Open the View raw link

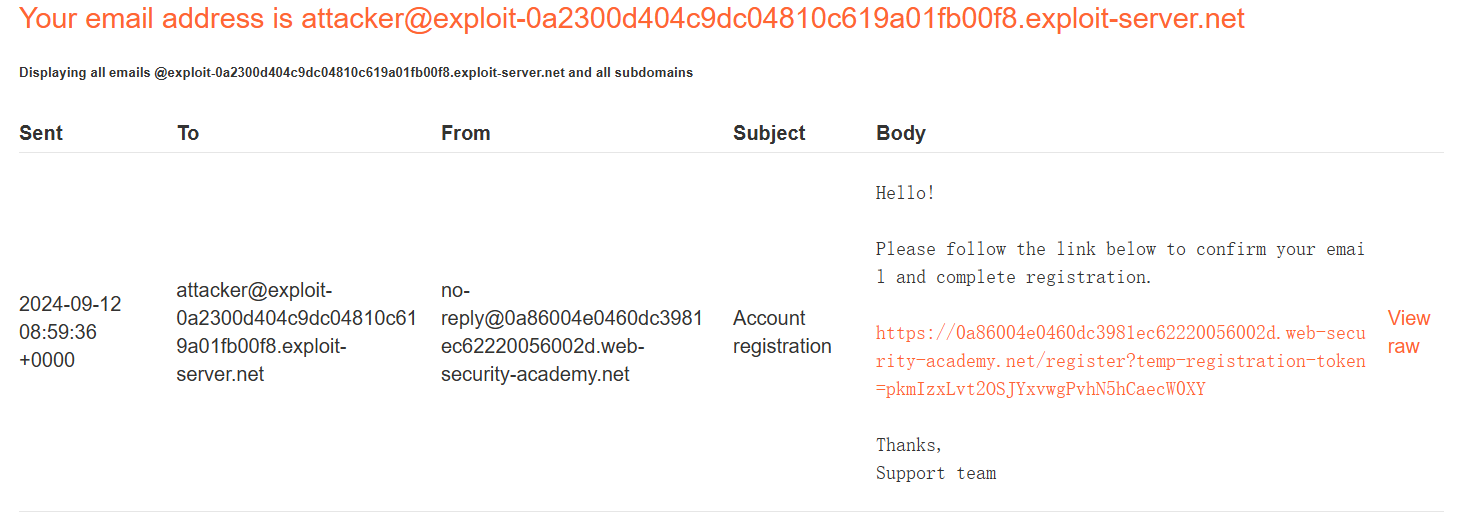tap(1409, 332)
